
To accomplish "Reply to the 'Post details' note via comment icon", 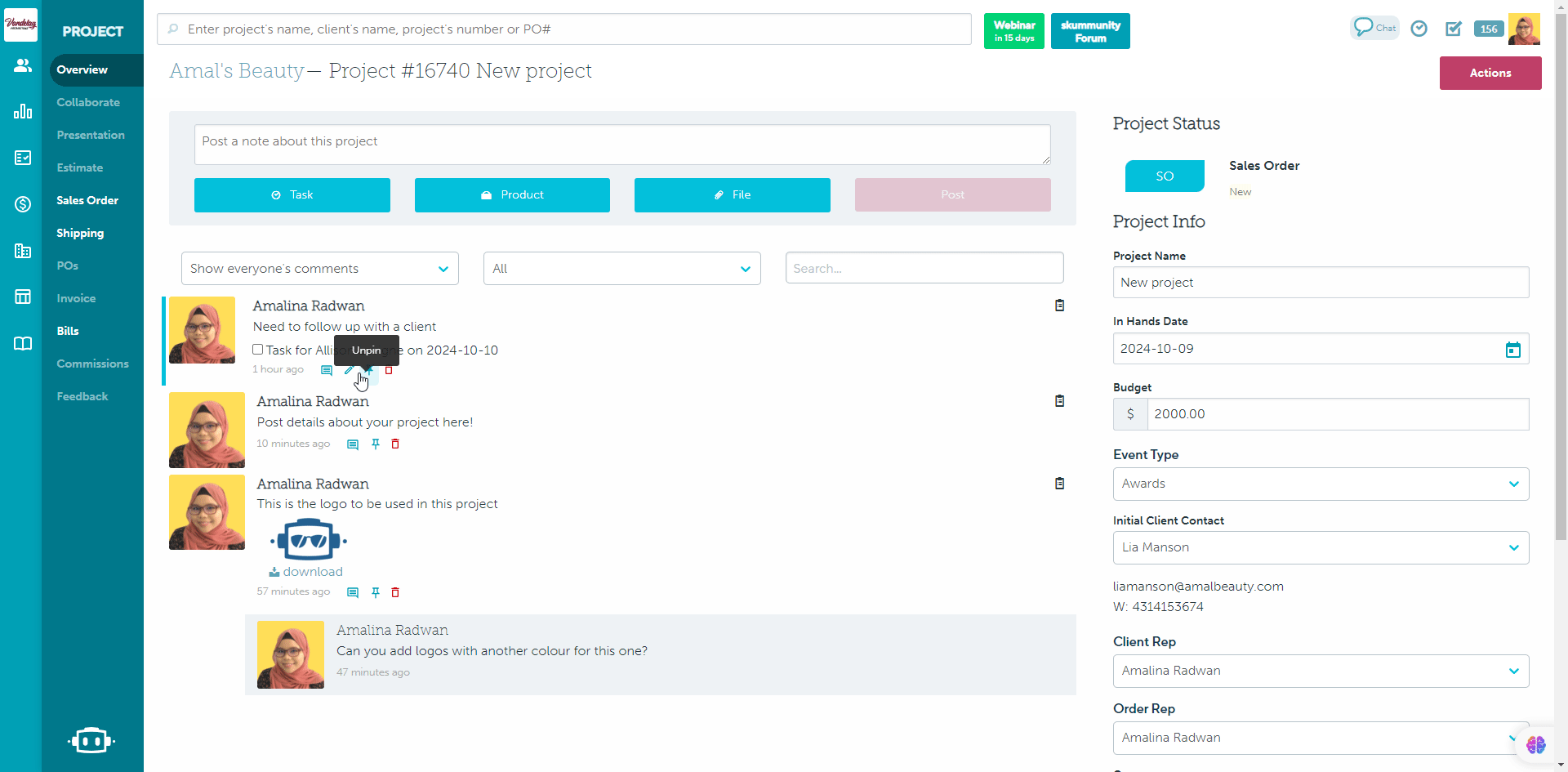I will pos(353,444).
